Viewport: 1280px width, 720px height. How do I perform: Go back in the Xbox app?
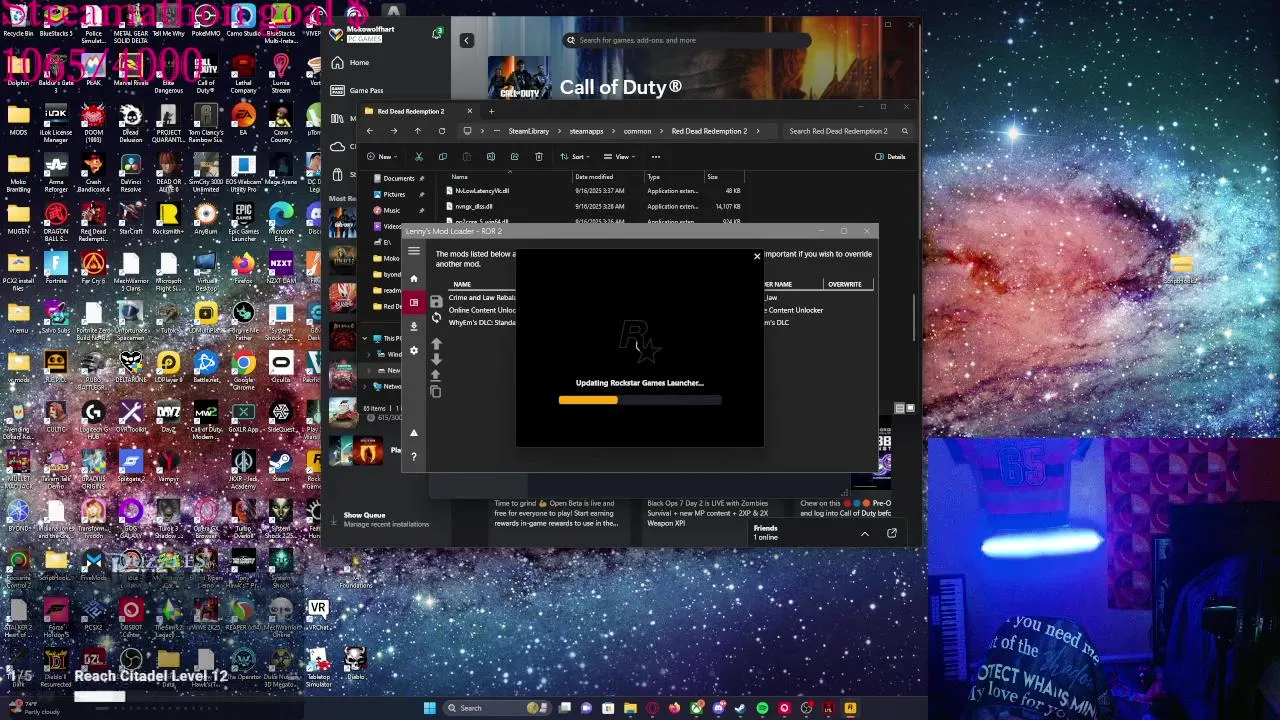tap(466, 40)
